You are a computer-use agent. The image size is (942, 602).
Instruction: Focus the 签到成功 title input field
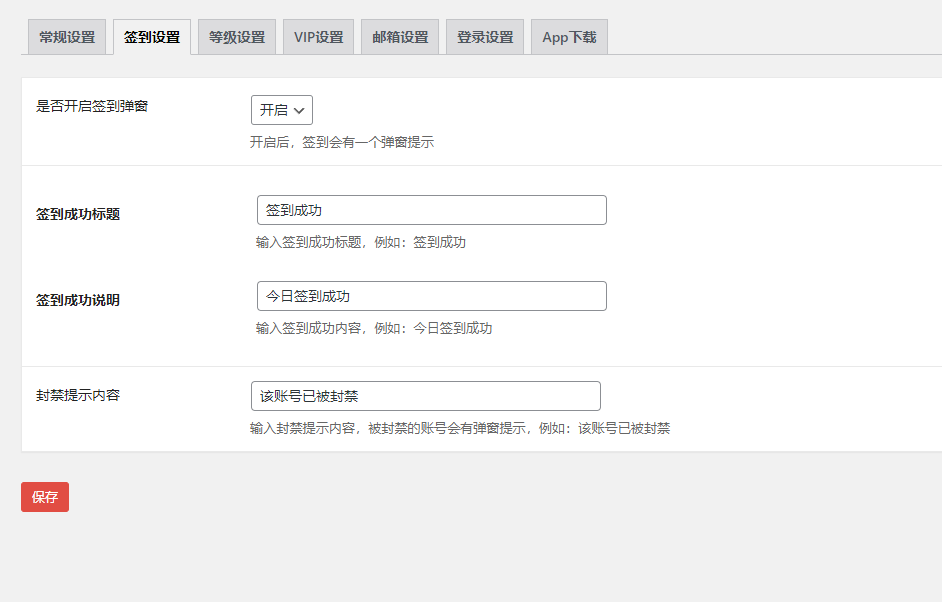pyautogui.click(x=432, y=209)
